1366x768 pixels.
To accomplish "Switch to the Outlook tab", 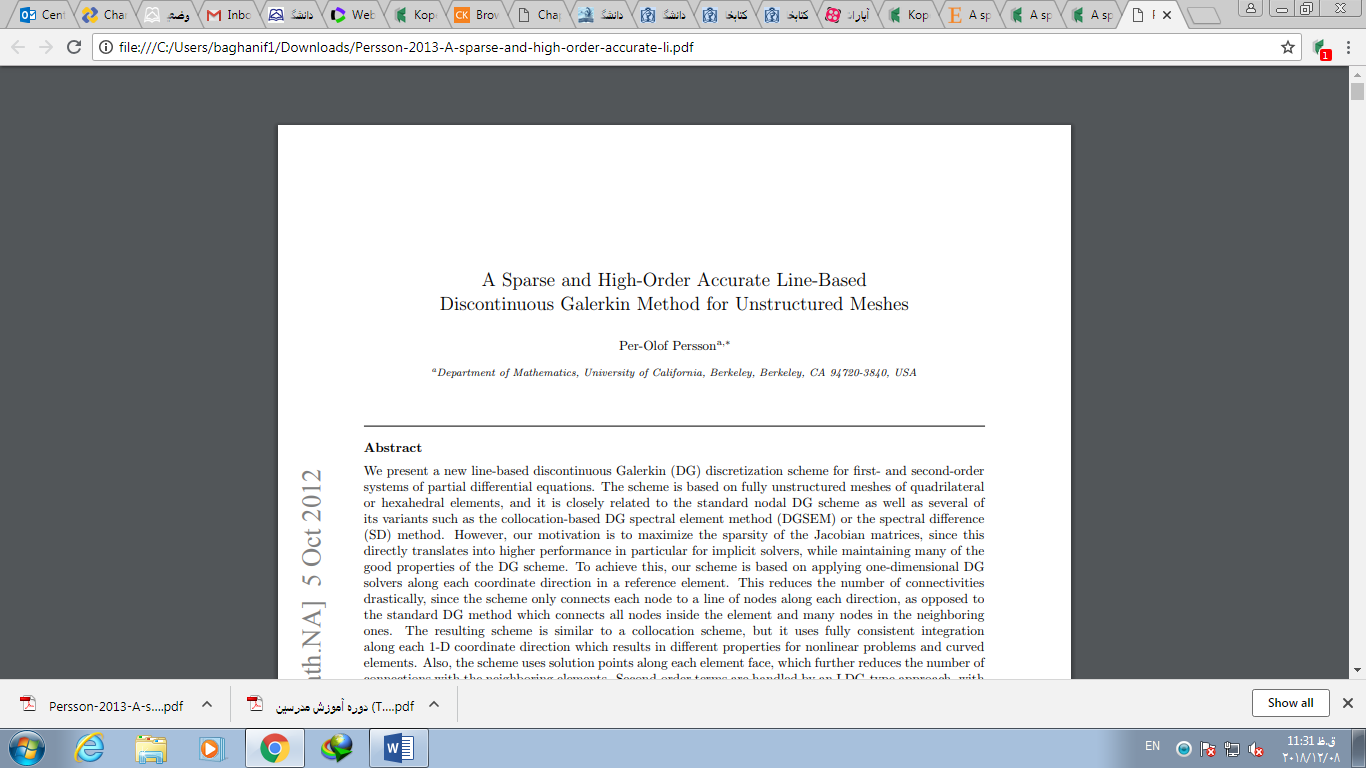I will pos(42,15).
